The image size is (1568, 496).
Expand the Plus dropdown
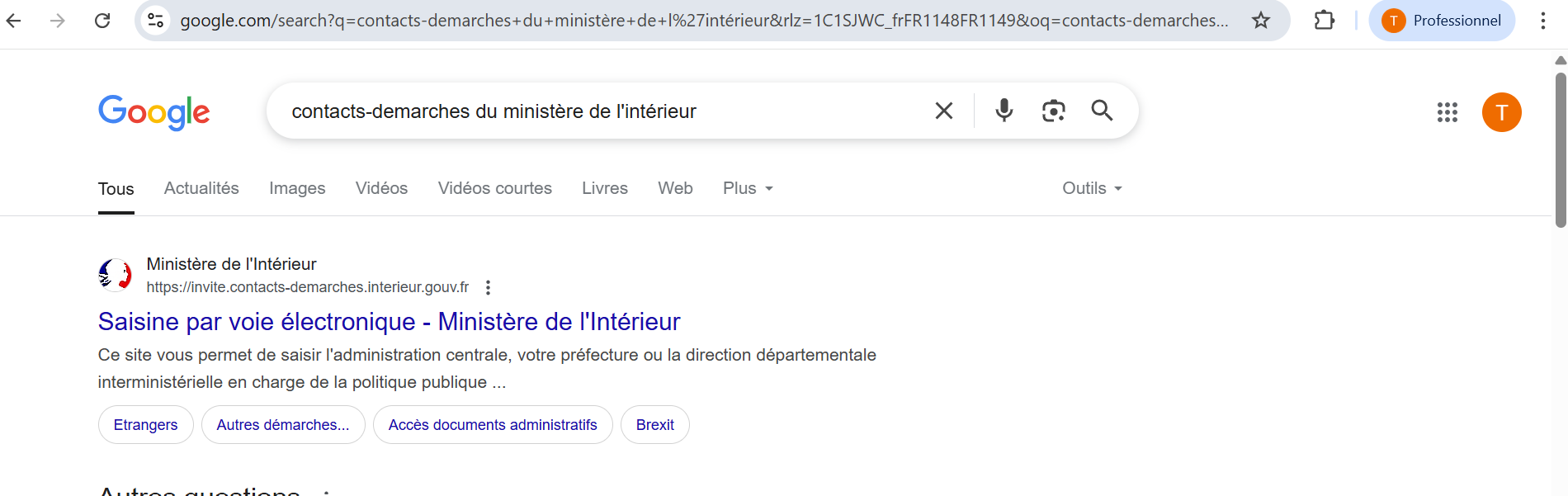(748, 188)
